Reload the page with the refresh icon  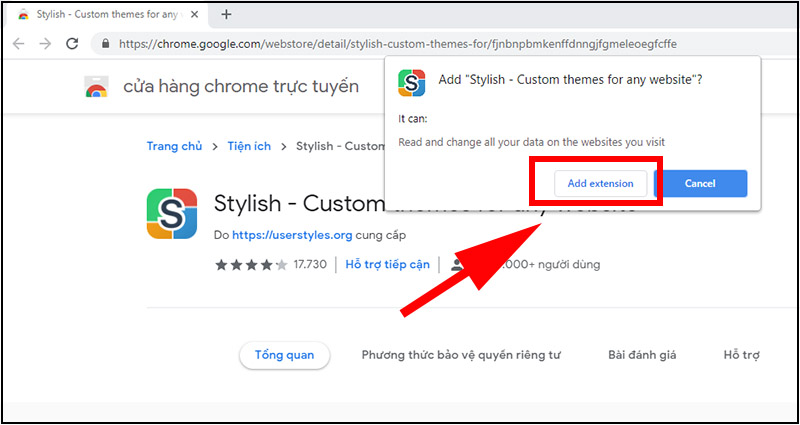click(72, 44)
